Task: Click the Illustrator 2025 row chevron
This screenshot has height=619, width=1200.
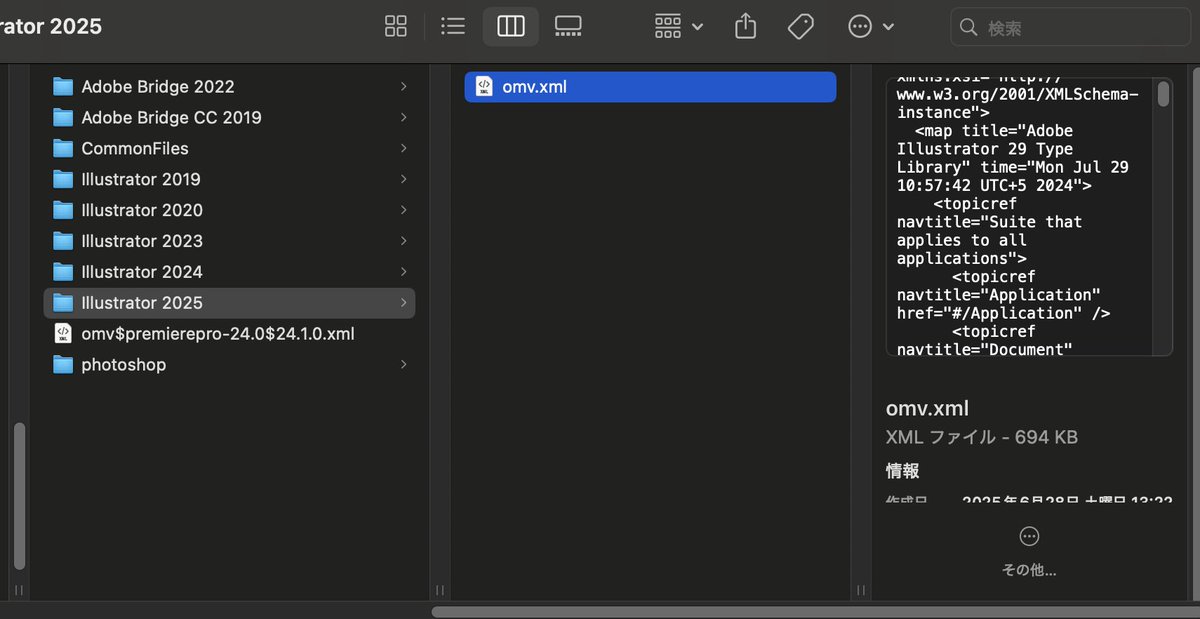Action: [x=403, y=303]
